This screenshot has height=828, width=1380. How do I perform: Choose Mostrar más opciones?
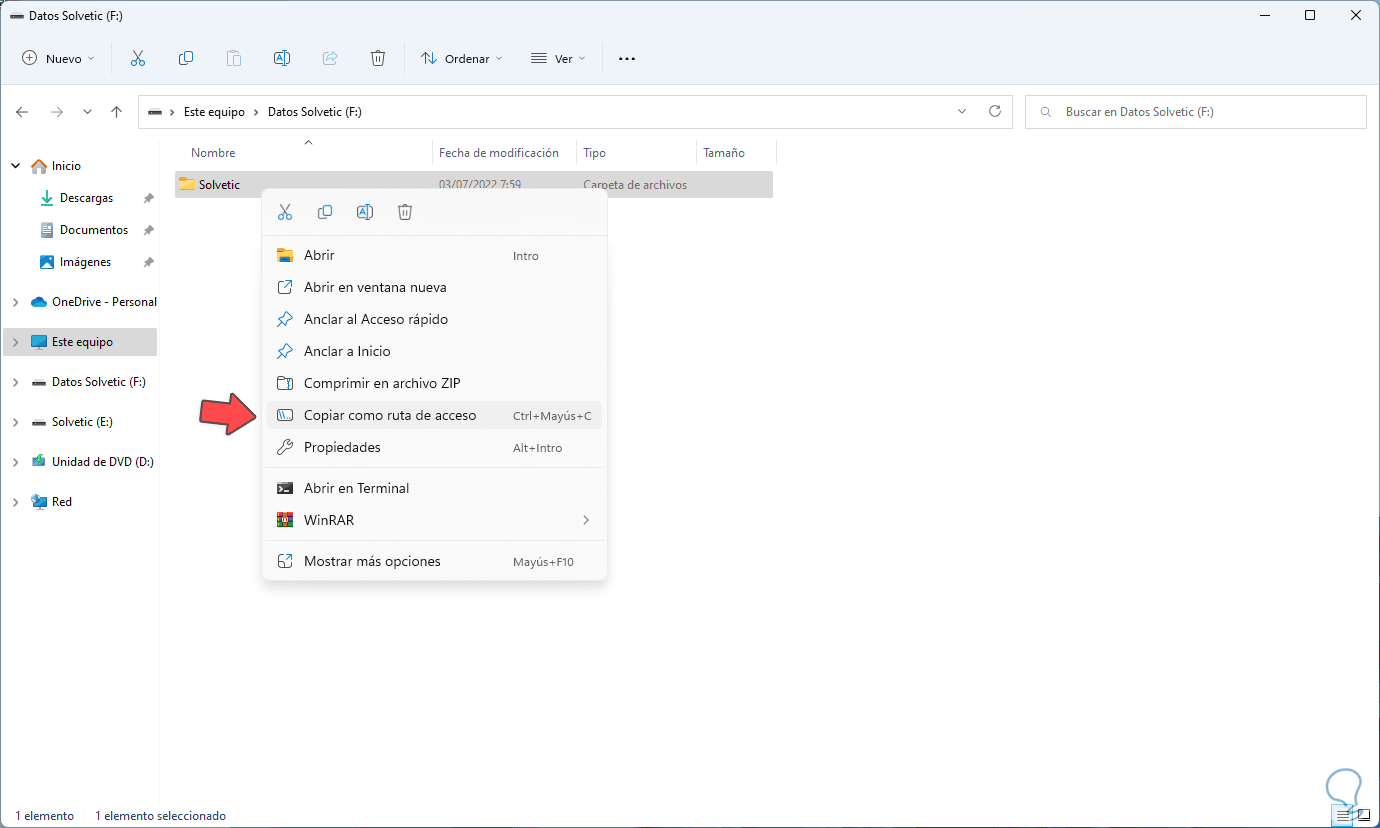point(434,561)
